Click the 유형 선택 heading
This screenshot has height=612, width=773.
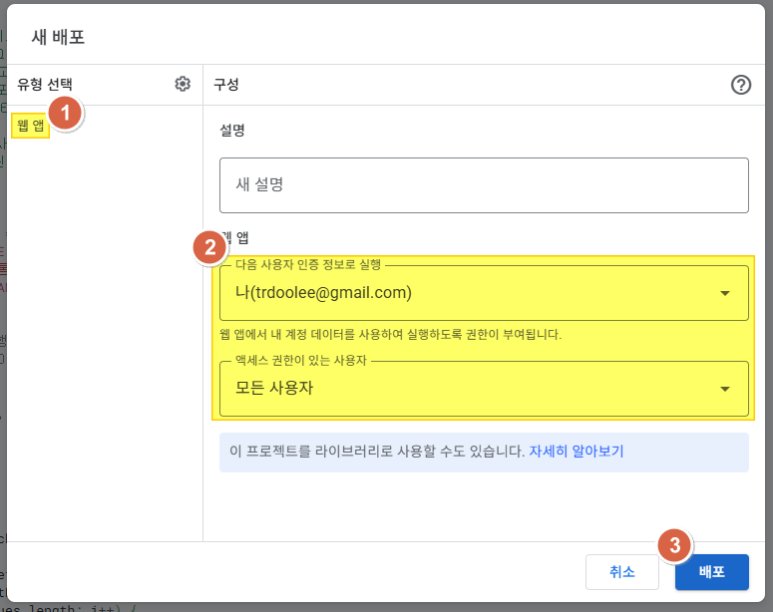tap(45, 84)
